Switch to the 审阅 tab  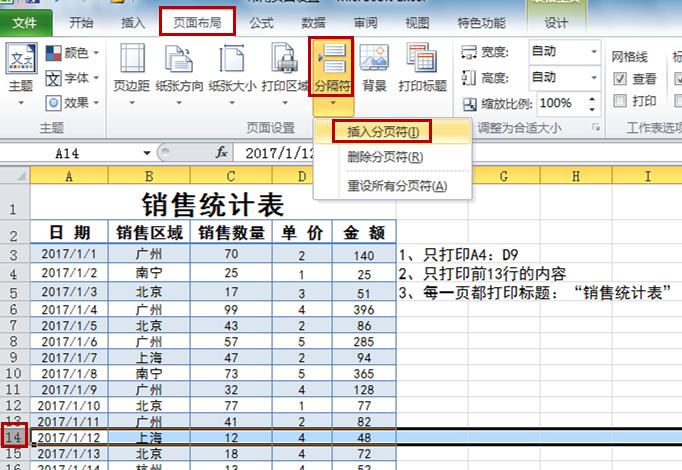tap(365, 23)
